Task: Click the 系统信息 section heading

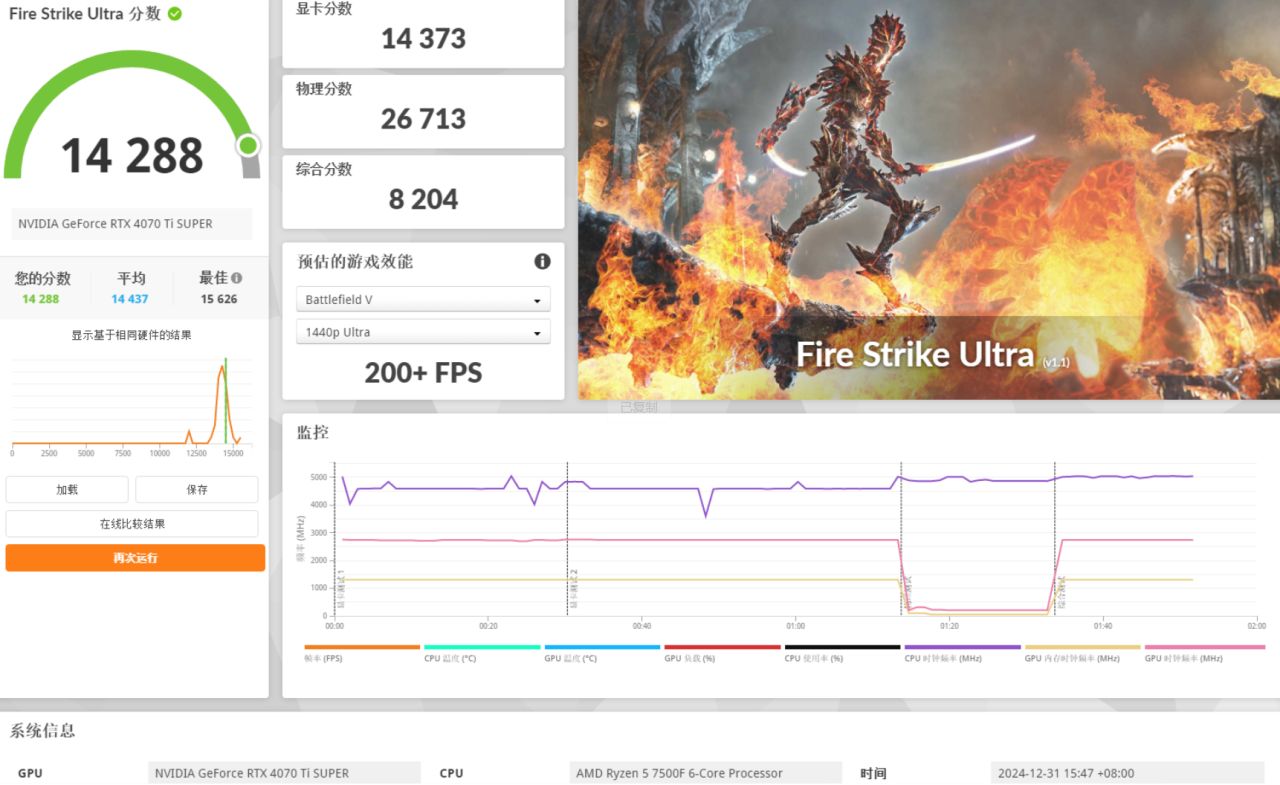Action: 43,730
